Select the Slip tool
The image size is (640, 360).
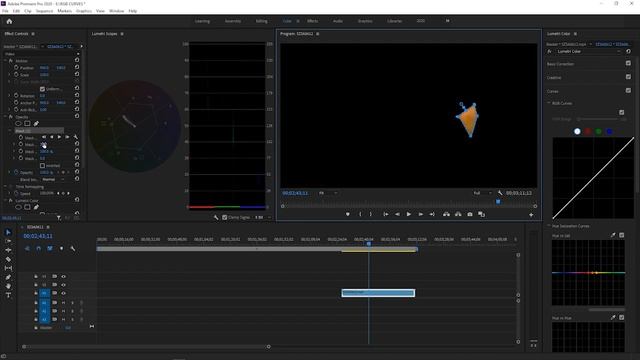pos(8,268)
